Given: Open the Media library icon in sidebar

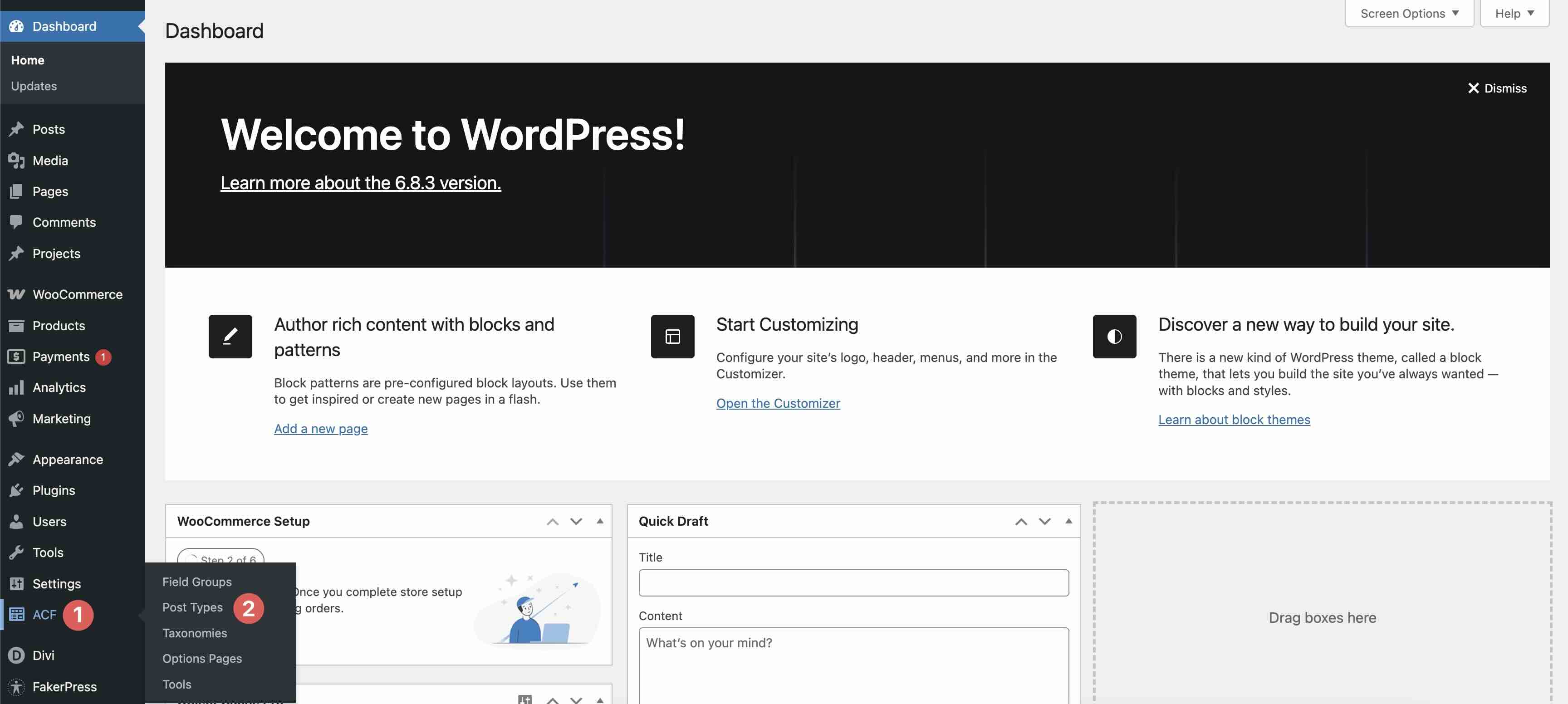Looking at the screenshot, I should coord(16,160).
